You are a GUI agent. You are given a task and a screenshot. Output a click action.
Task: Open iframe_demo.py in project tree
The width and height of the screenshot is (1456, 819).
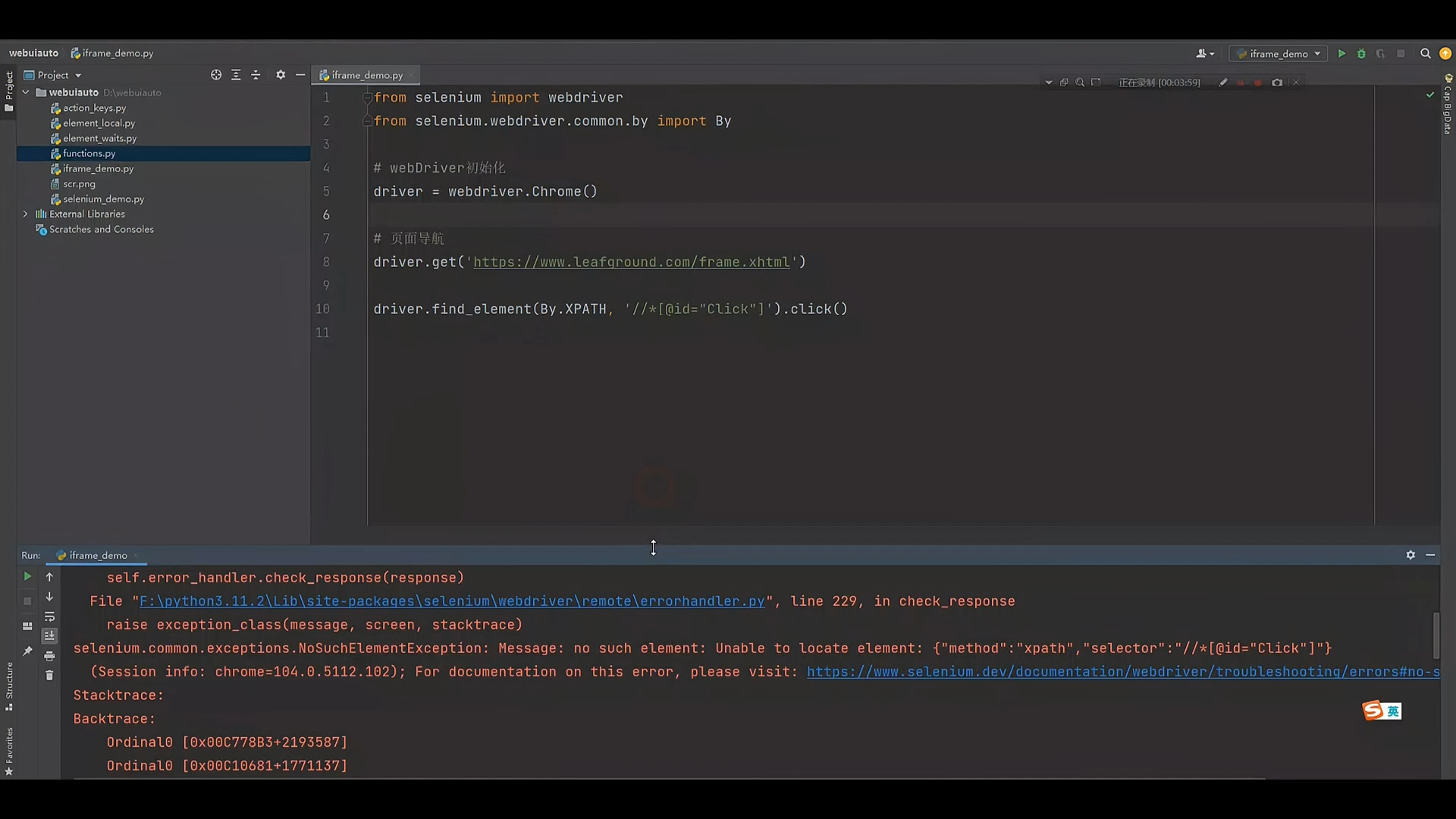(x=98, y=168)
